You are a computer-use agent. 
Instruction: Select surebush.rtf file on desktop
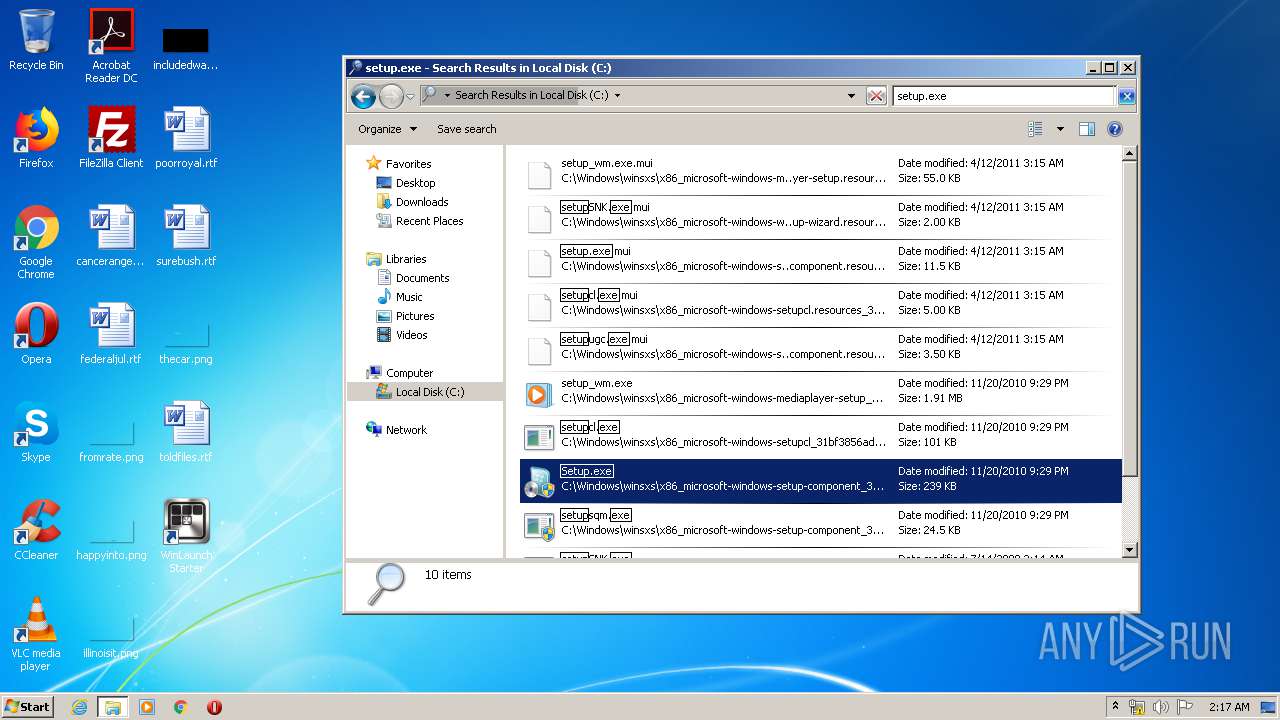pos(186,236)
